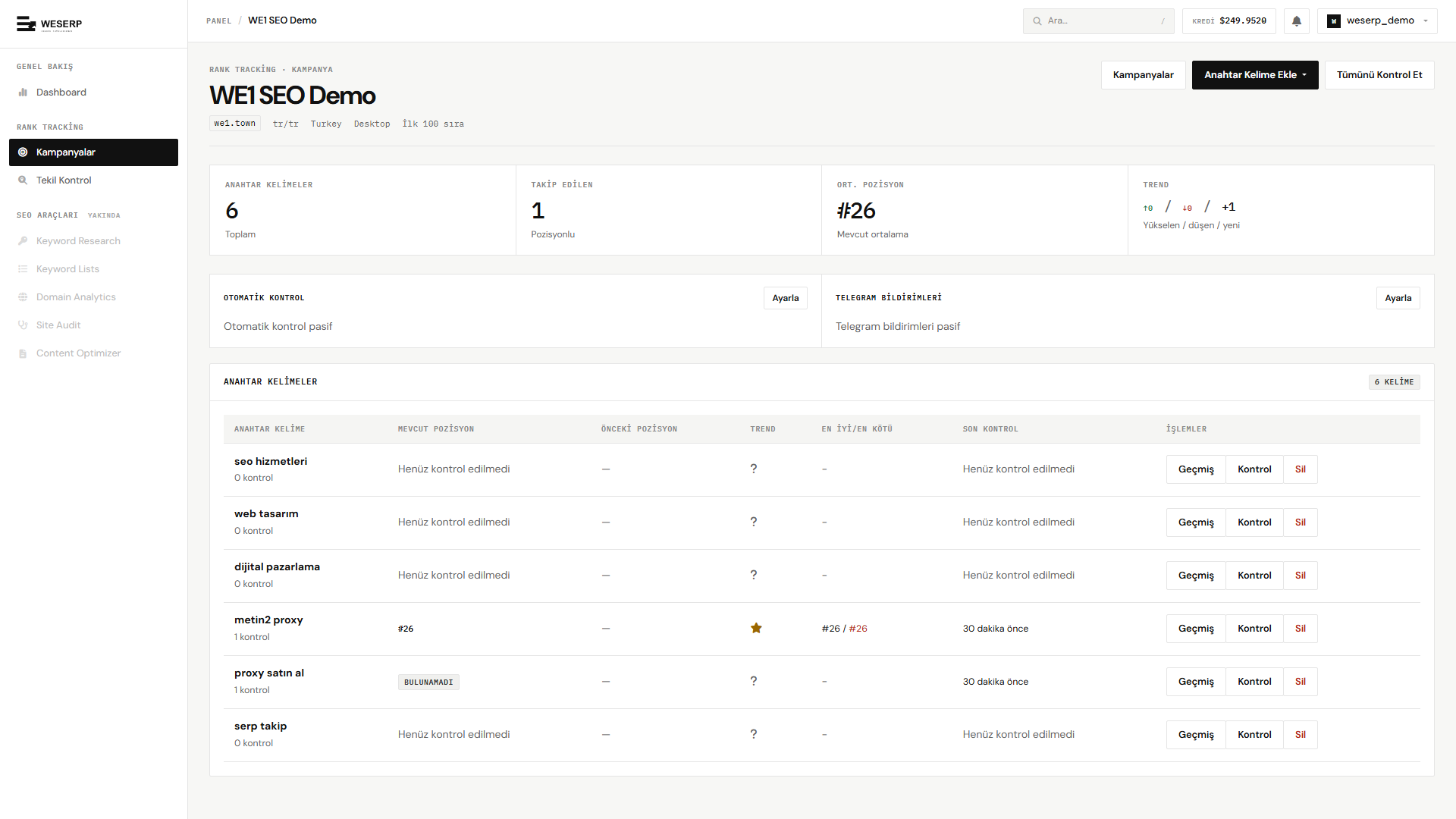Open Geçmiş for web tasarım
1456x819 pixels.
(1196, 522)
